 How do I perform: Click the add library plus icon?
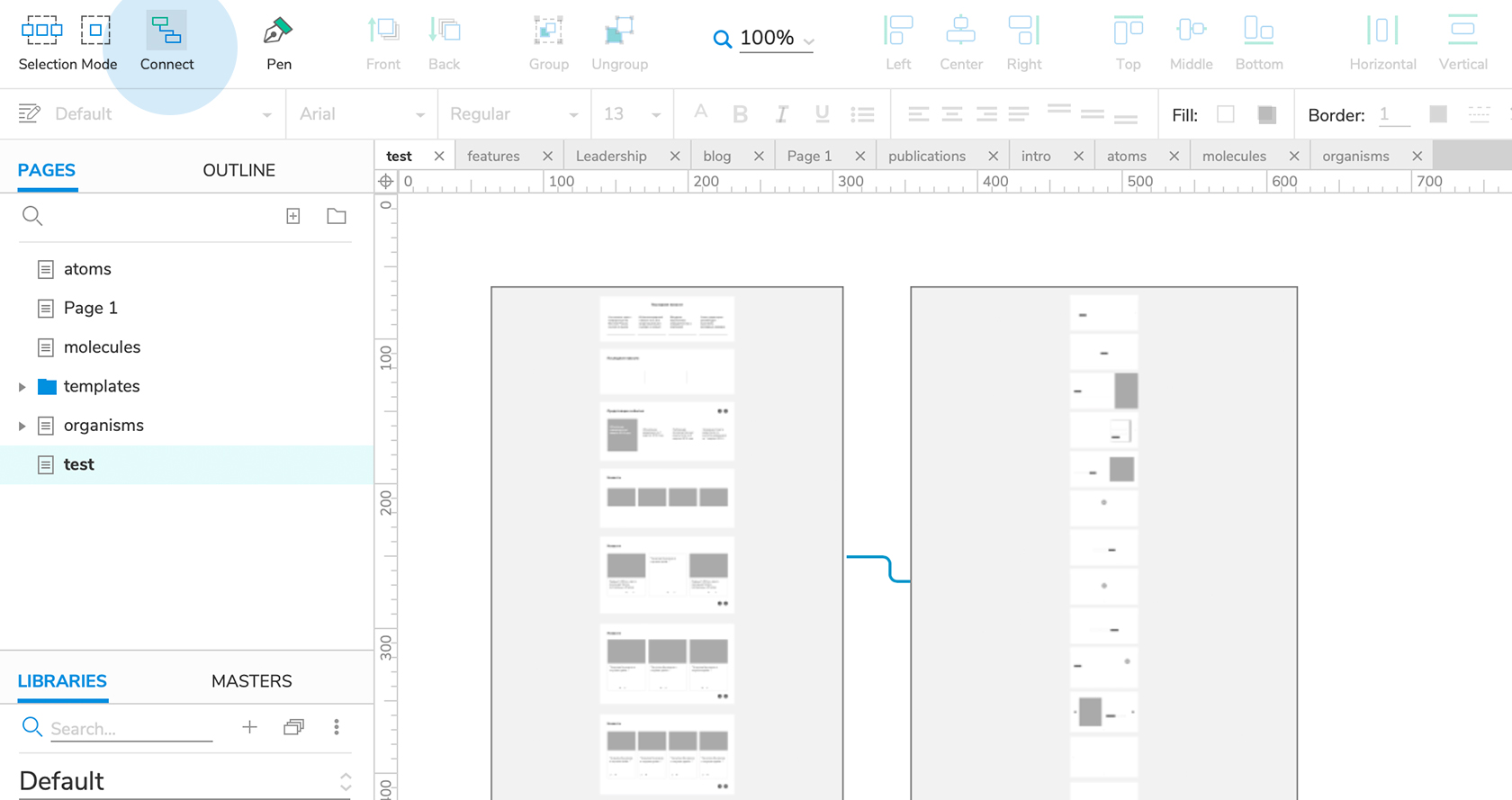249,727
